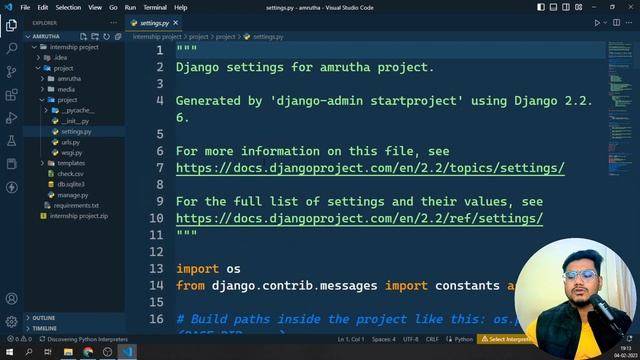Run Python file with play button

(x=597, y=23)
